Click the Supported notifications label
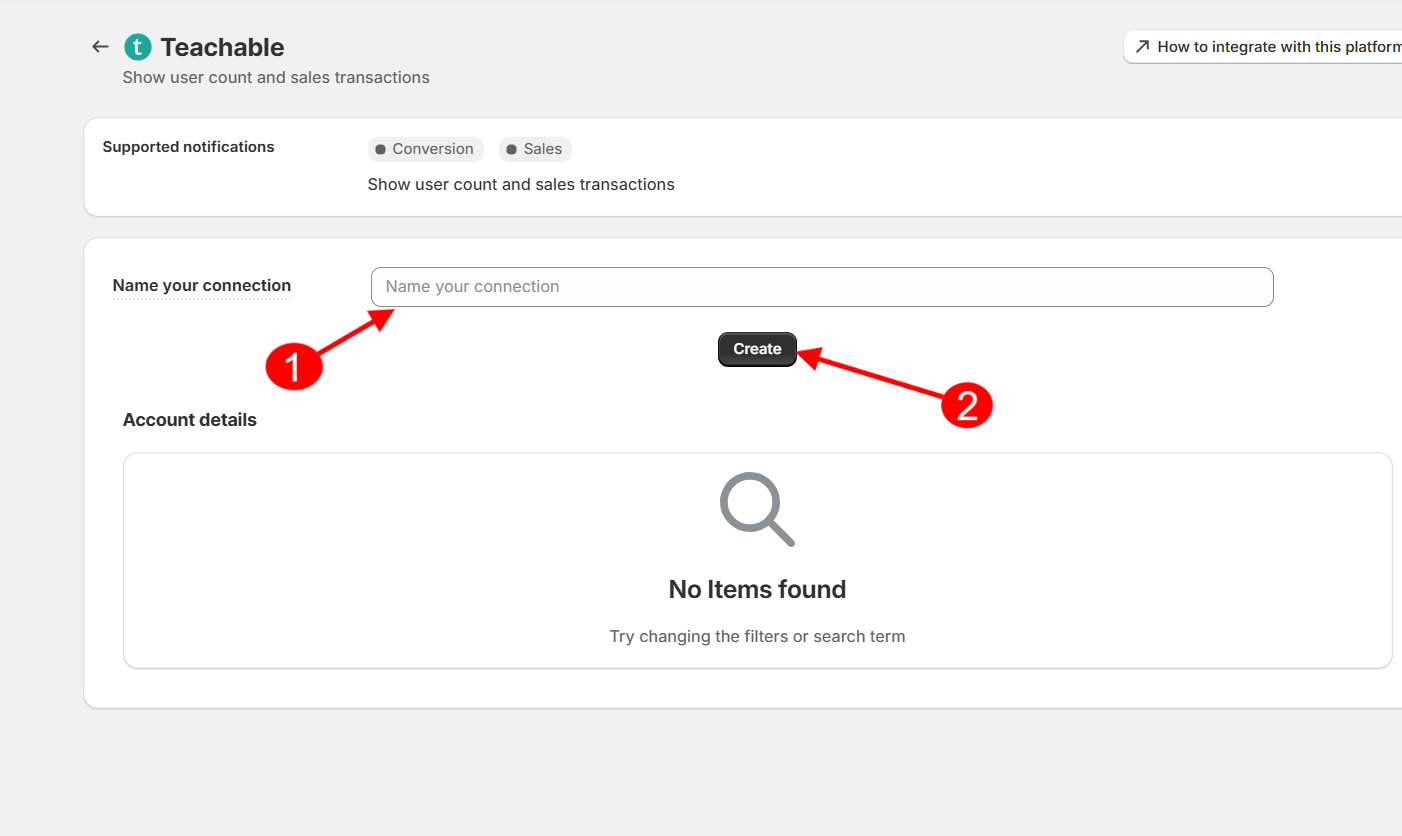The width and height of the screenshot is (1402, 836). 188,147
